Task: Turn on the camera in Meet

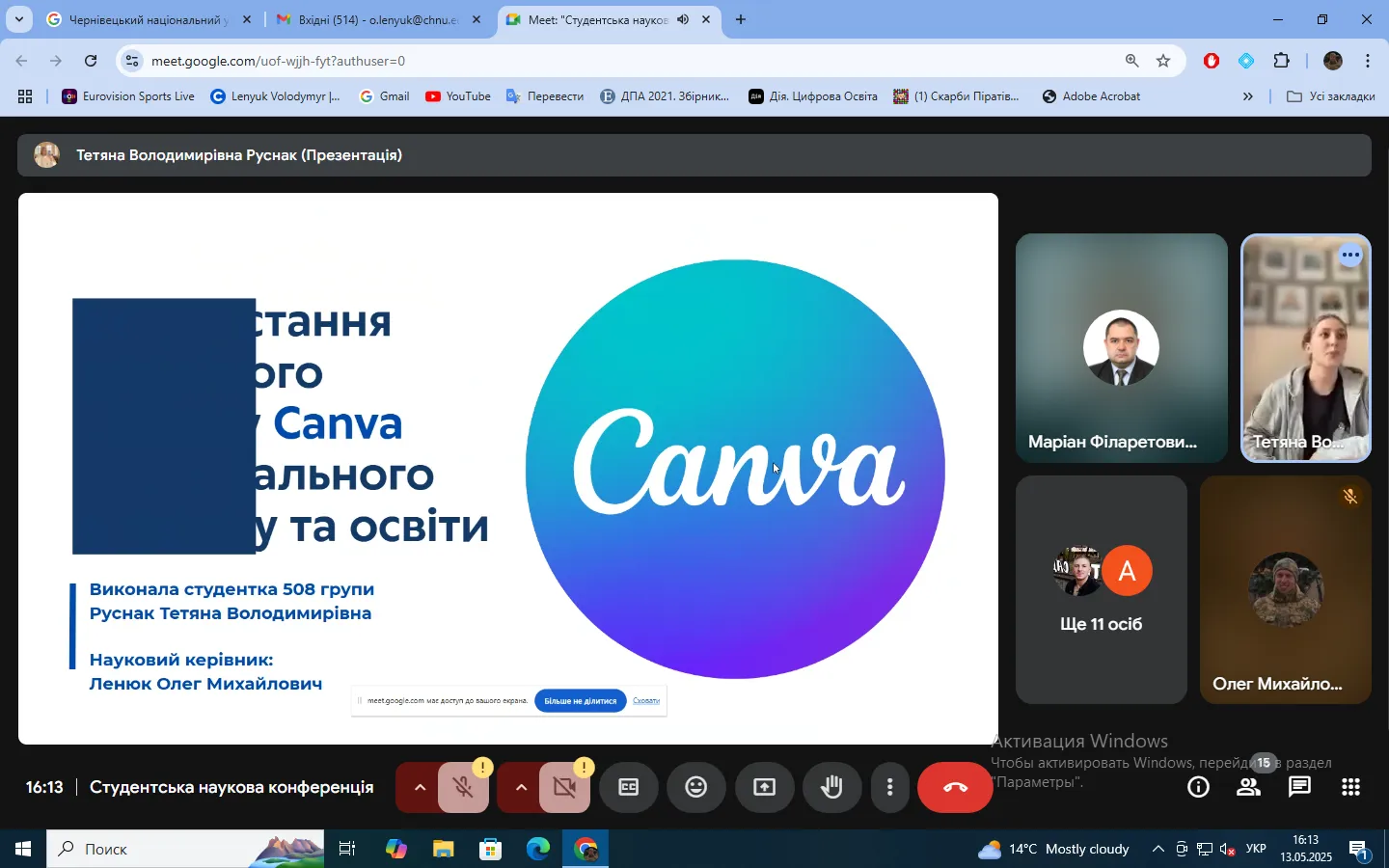Action: 564,788
